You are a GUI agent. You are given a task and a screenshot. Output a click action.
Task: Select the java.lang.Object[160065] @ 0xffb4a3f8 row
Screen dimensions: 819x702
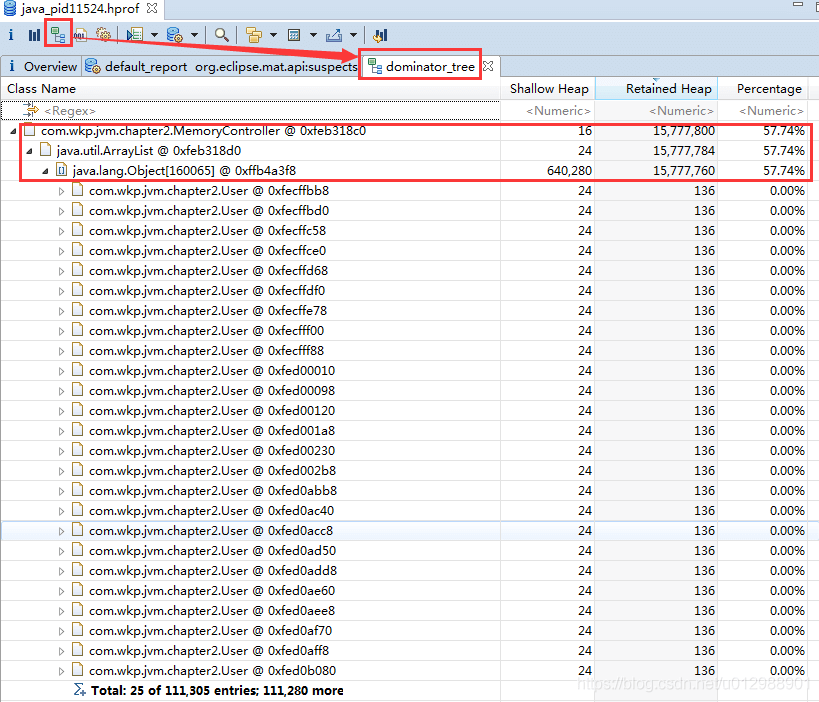(405, 170)
